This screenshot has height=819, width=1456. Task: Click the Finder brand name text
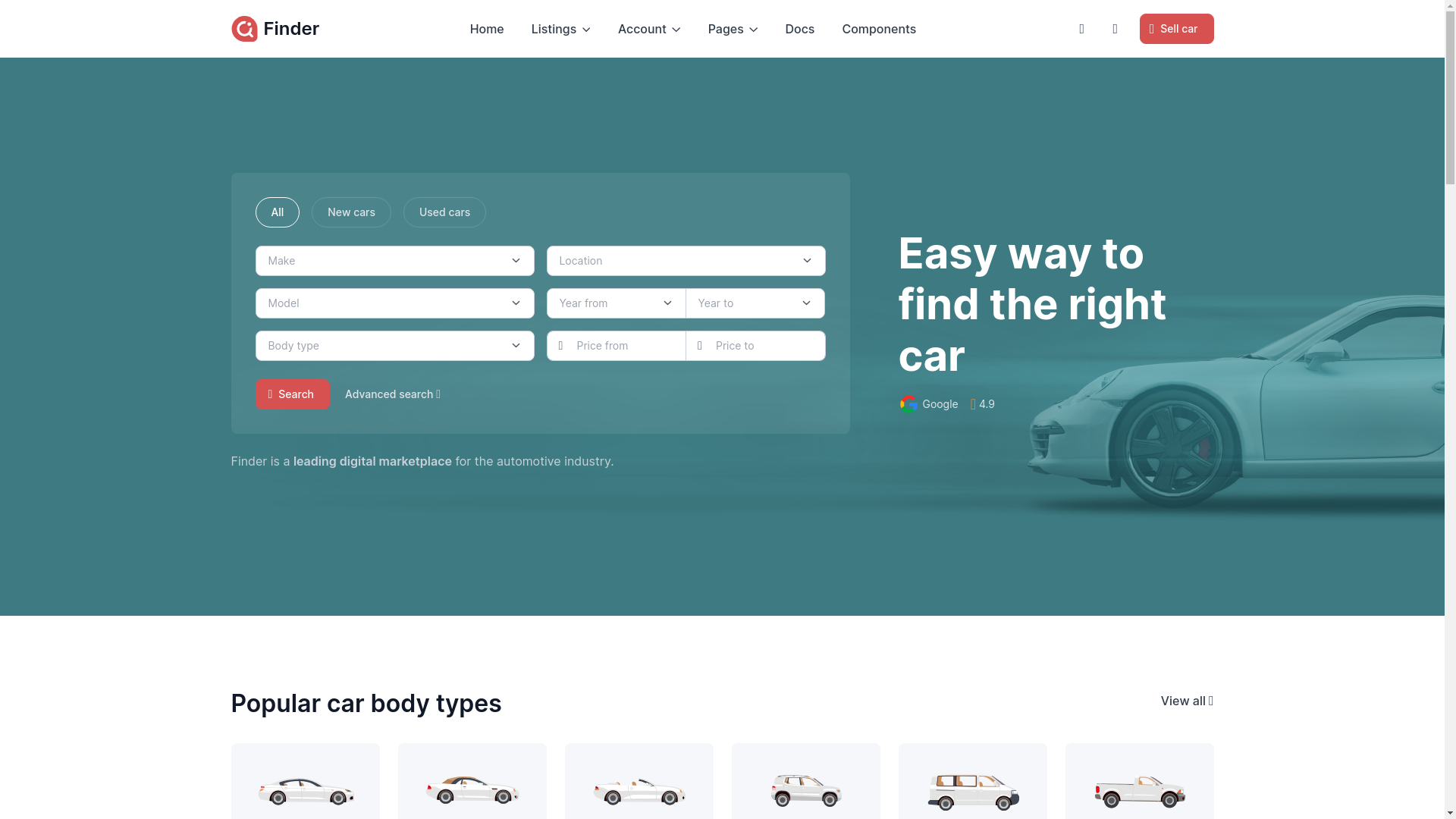(x=291, y=29)
